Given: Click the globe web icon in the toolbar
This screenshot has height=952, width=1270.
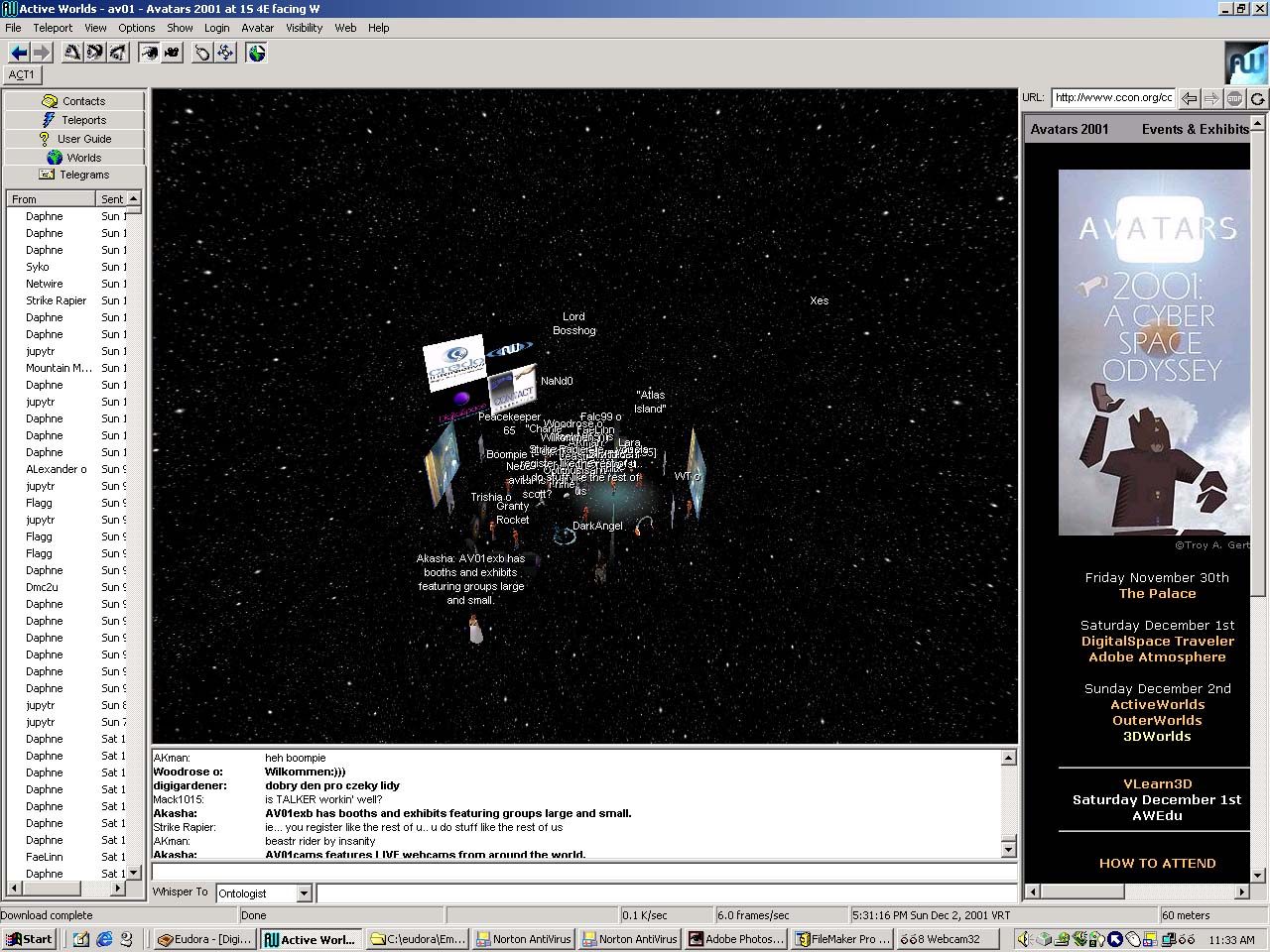Looking at the screenshot, I should coord(257,53).
